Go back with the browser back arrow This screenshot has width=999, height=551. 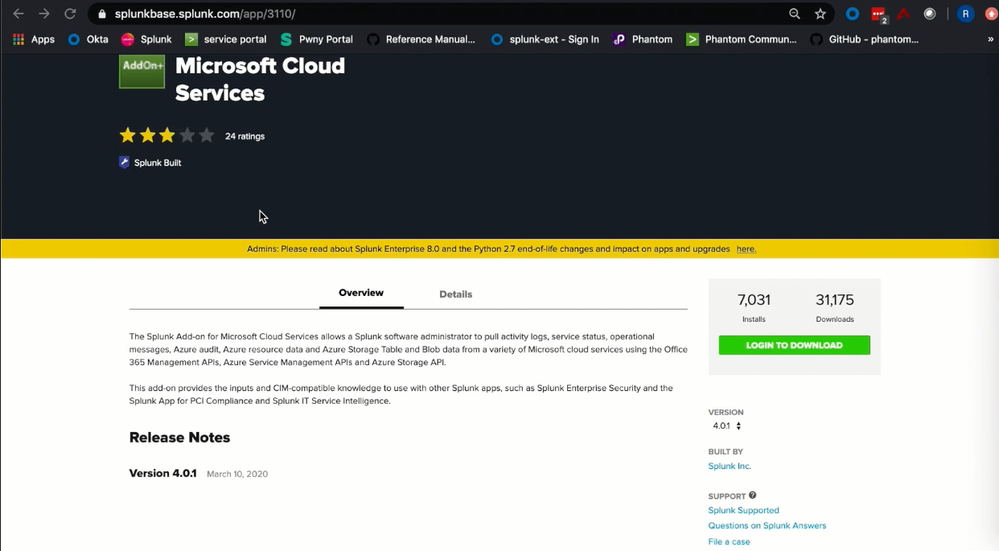tap(18, 13)
